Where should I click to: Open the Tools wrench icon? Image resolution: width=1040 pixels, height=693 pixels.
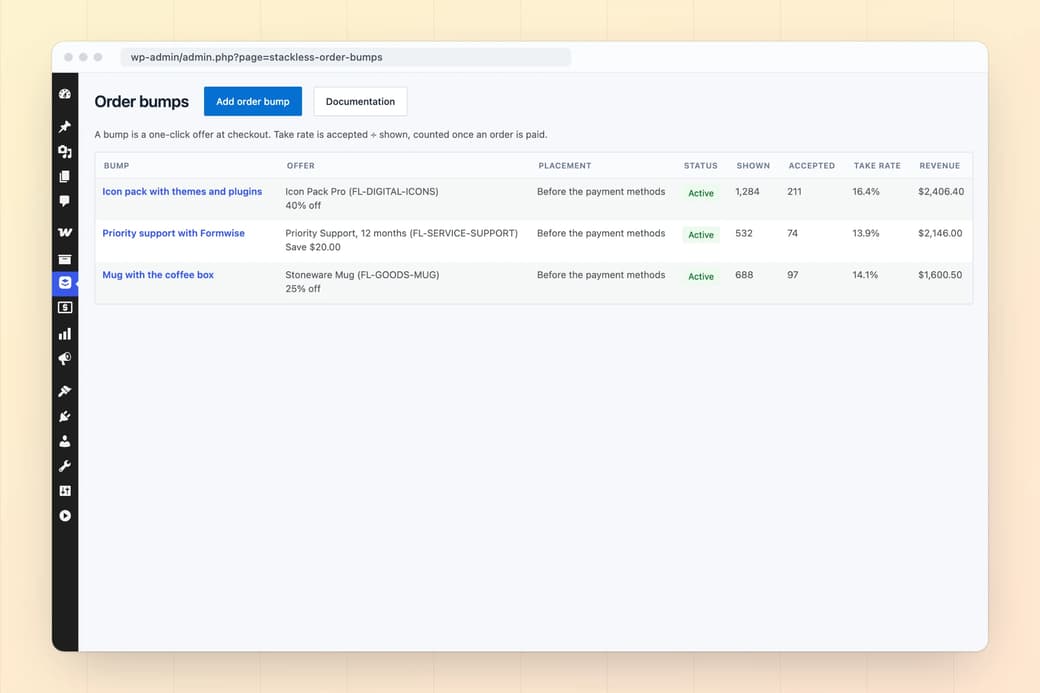coord(65,466)
